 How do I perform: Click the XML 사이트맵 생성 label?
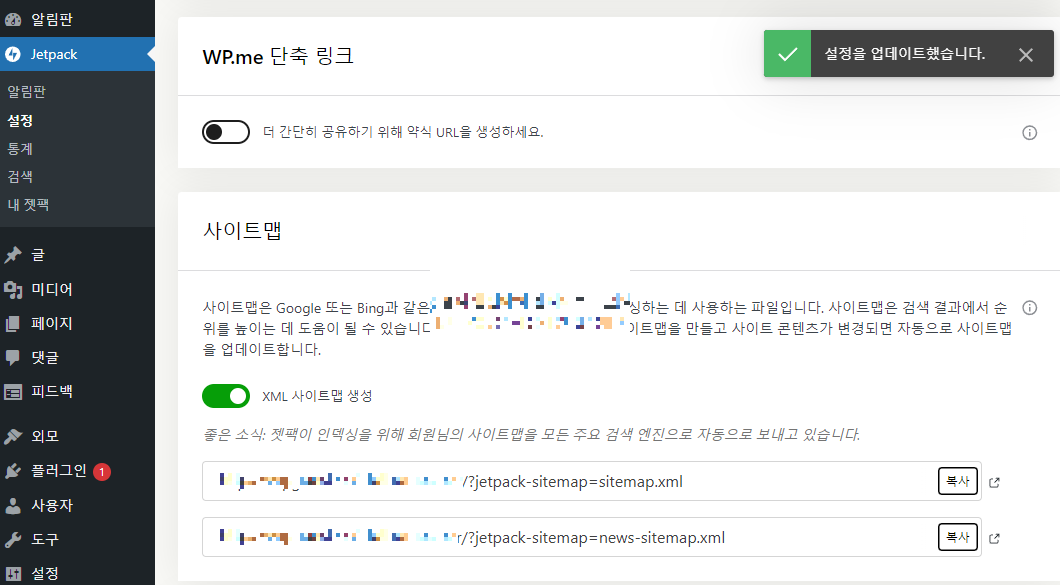click(x=317, y=396)
